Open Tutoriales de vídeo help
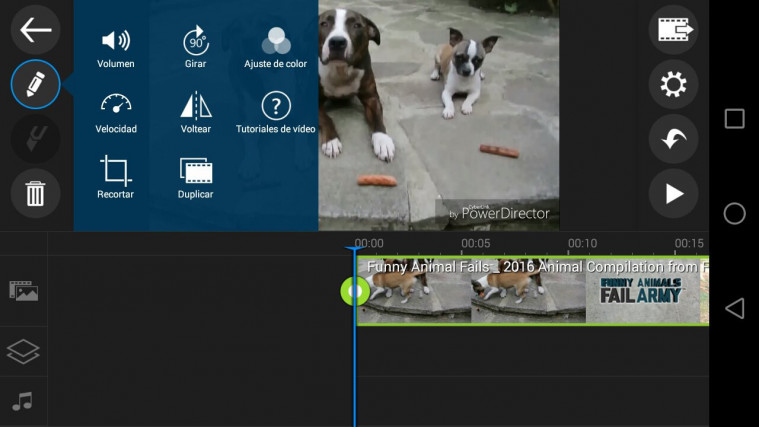 275,113
